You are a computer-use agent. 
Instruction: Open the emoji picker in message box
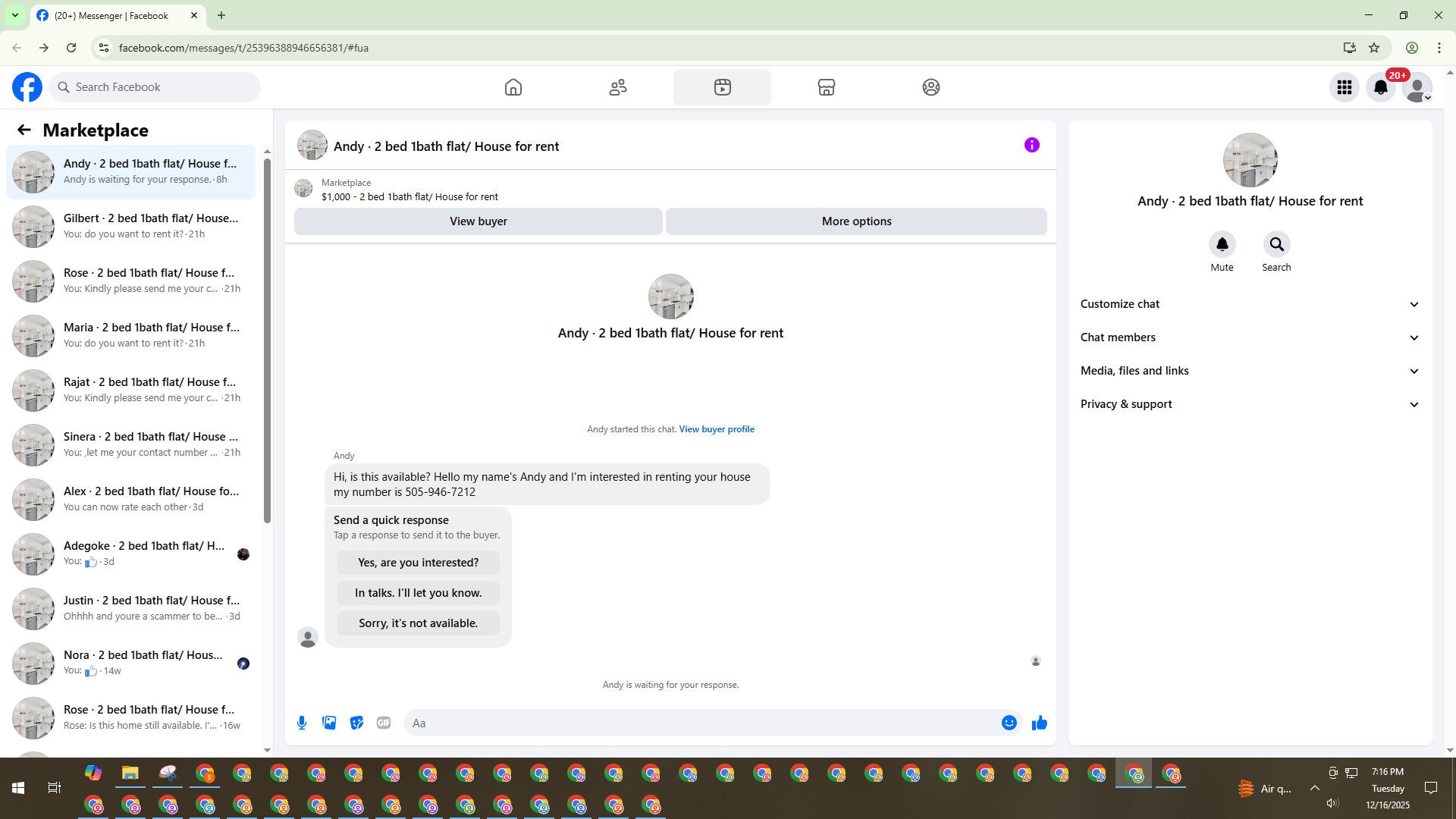[x=1009, y=723]
